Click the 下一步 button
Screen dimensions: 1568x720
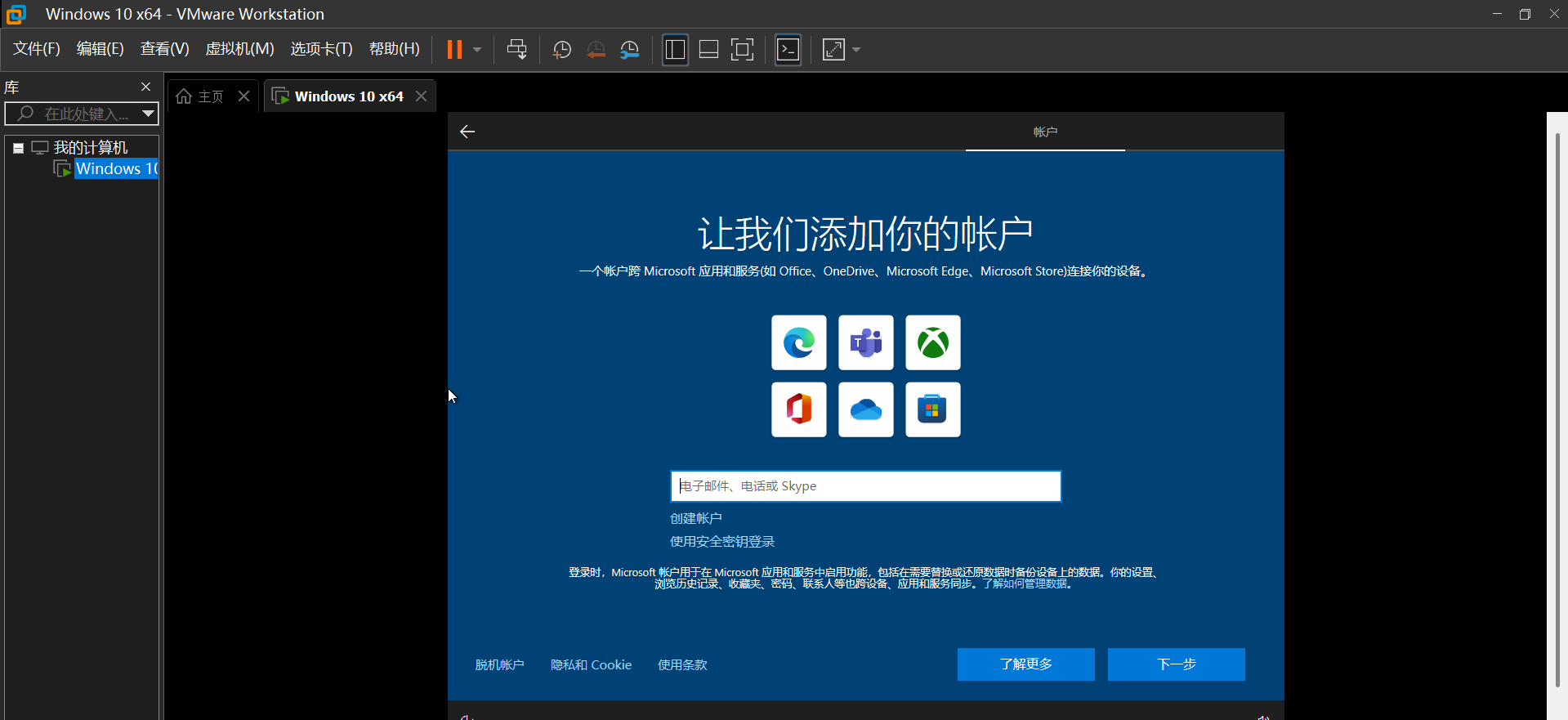[1177, 664]
